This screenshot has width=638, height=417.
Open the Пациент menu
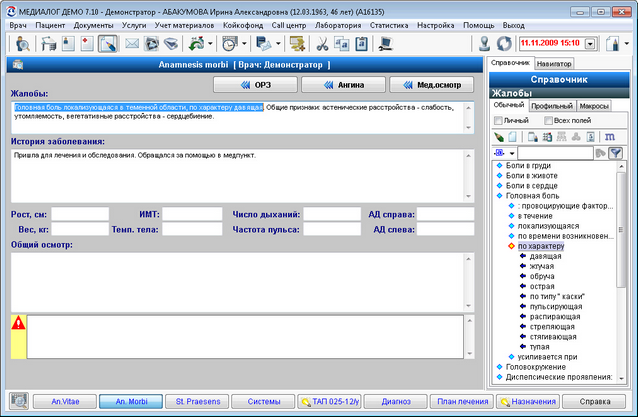(x=50, y=25)
